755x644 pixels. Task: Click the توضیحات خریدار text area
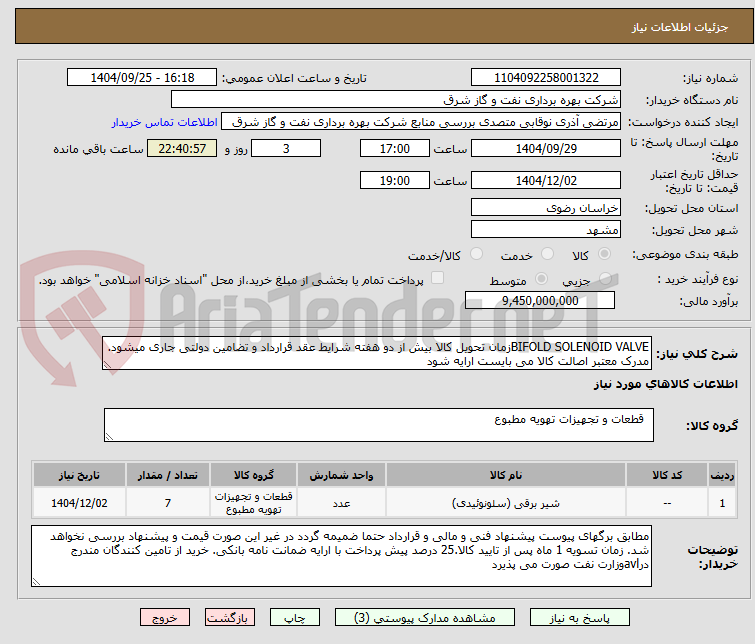341,556
